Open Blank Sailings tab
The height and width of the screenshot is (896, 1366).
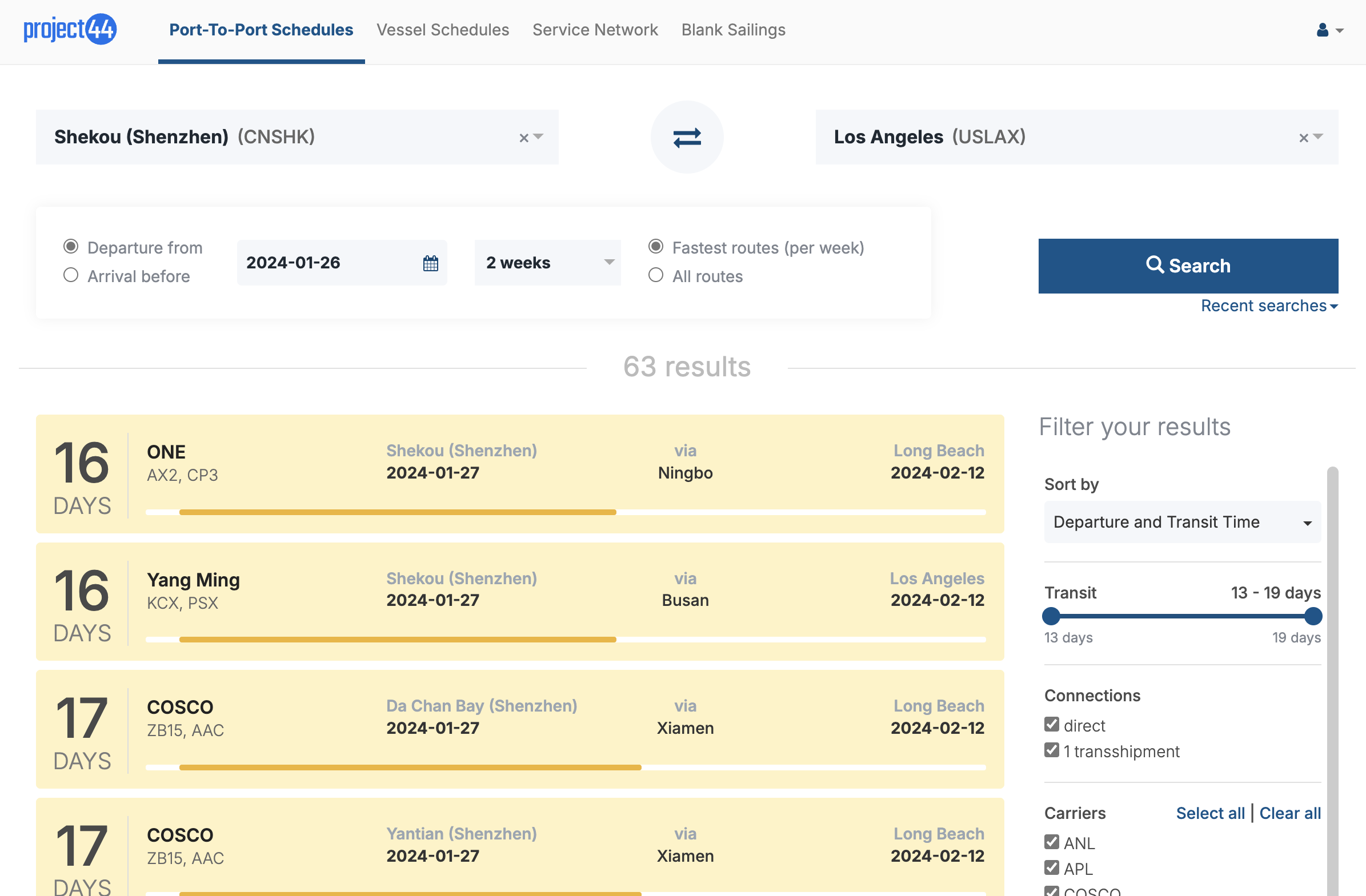coord(734,30)
